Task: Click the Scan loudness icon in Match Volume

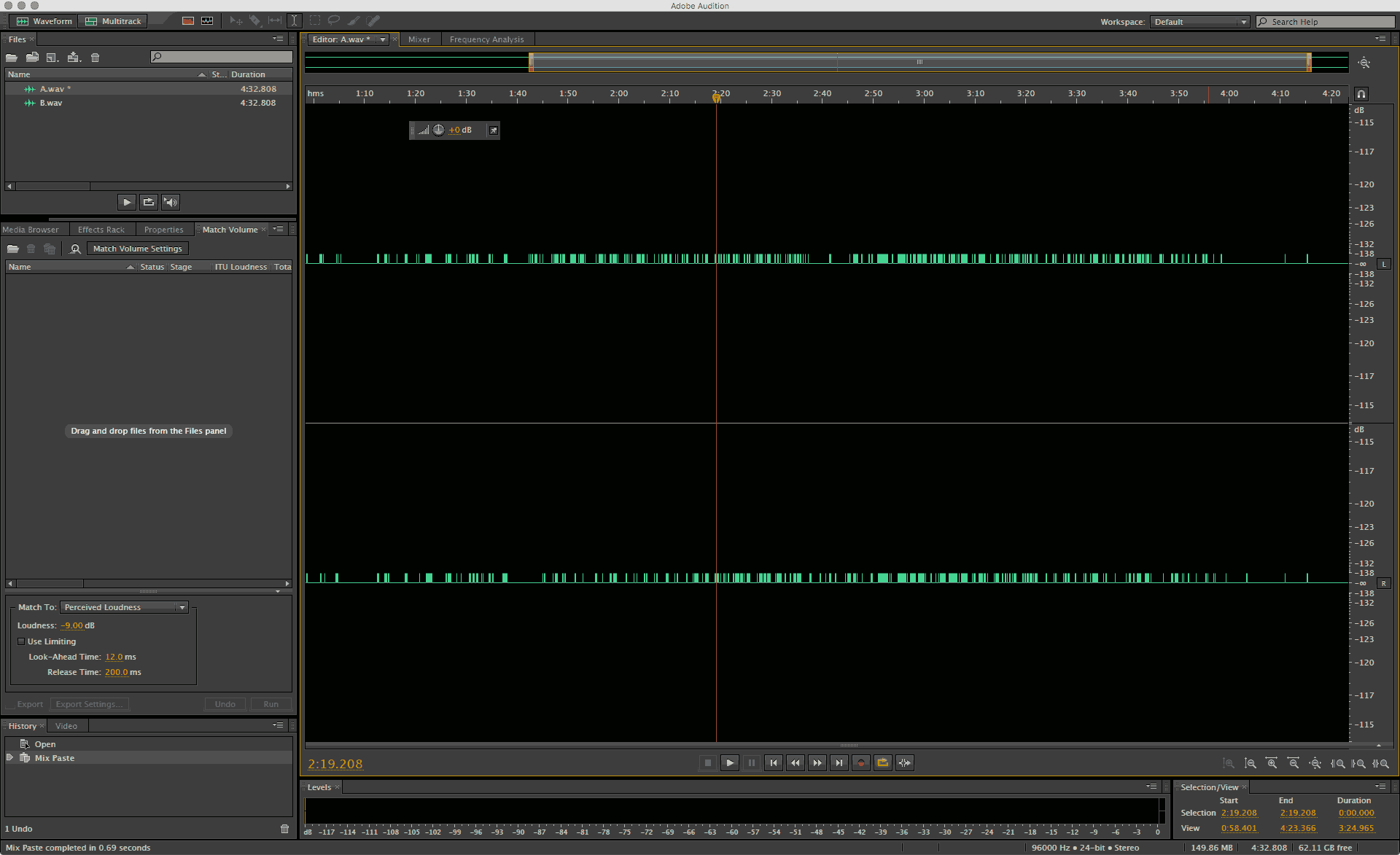Action: tap(75, 249)
